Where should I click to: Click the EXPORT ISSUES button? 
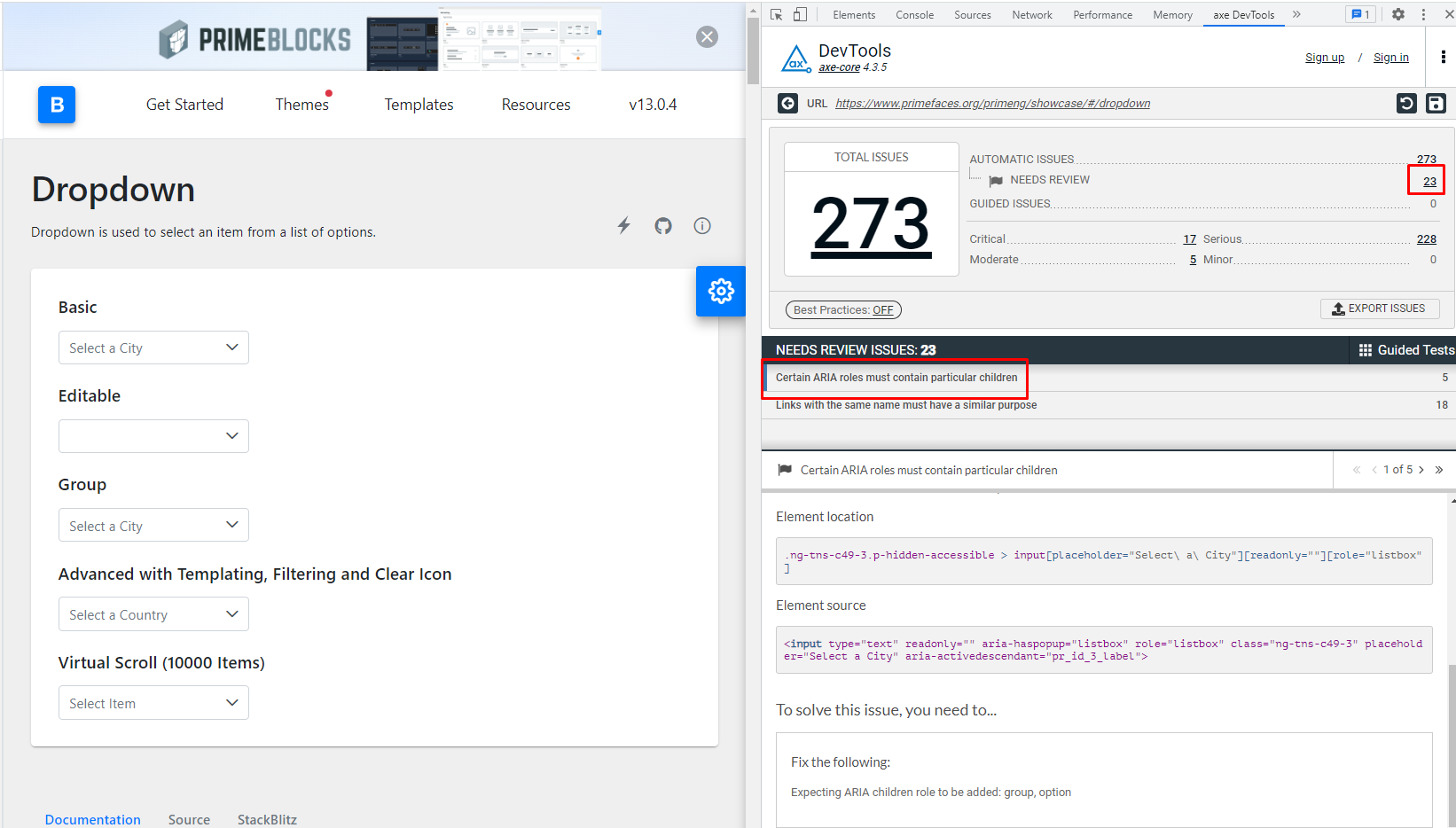click(x=1380, y=309)
